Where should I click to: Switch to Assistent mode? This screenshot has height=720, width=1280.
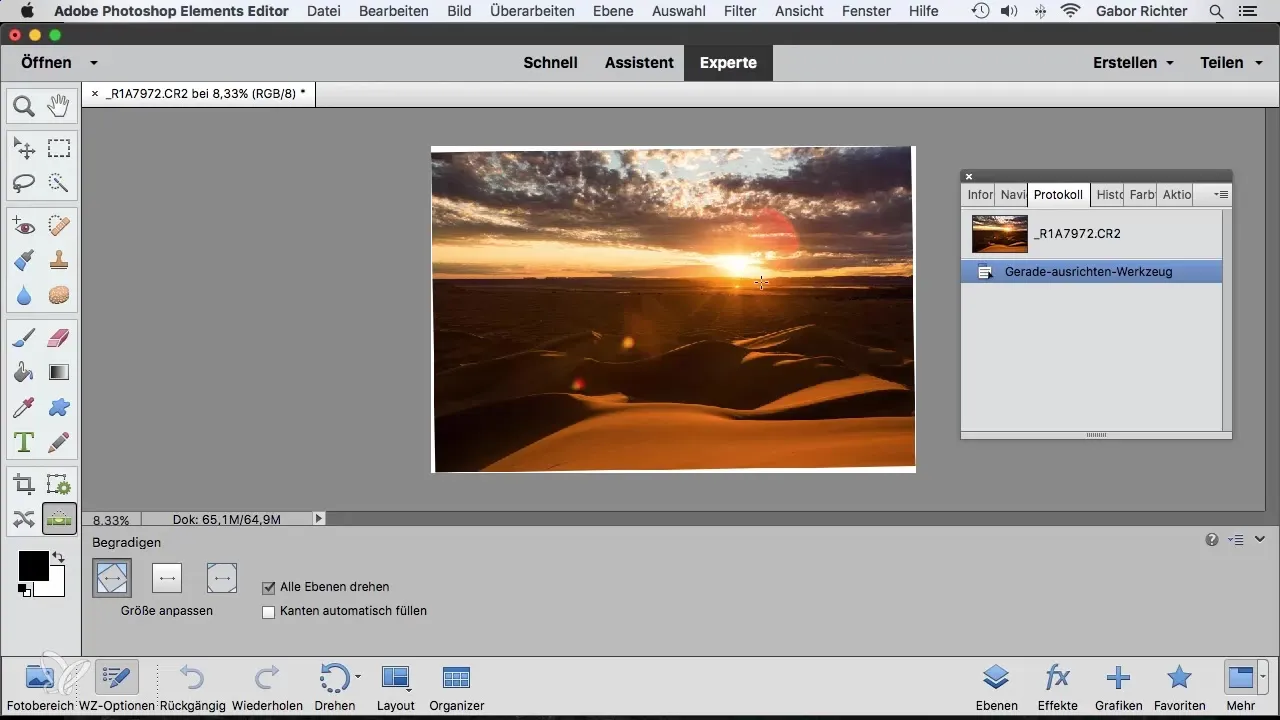[x=639, y=62]
